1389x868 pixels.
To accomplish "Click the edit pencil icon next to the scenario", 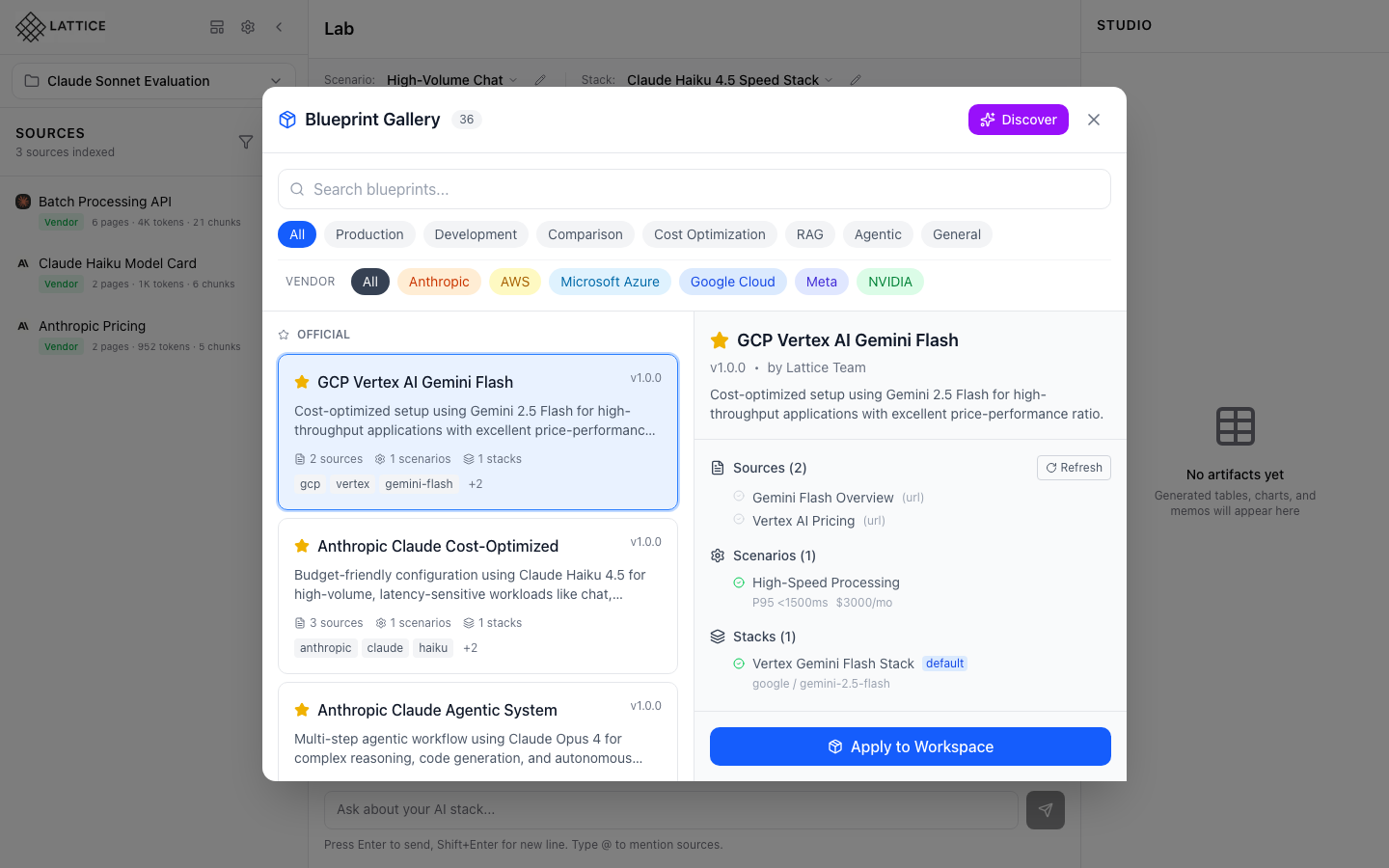I will pos(540,80).
